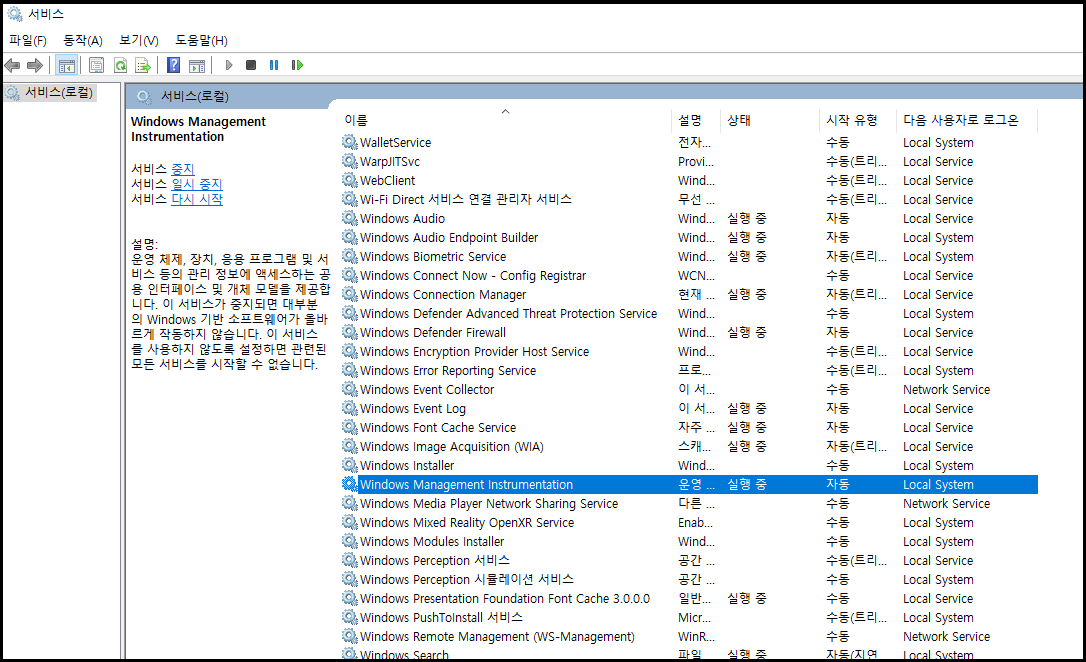Click the gear icon beside WebClient

tap(350, 180)
